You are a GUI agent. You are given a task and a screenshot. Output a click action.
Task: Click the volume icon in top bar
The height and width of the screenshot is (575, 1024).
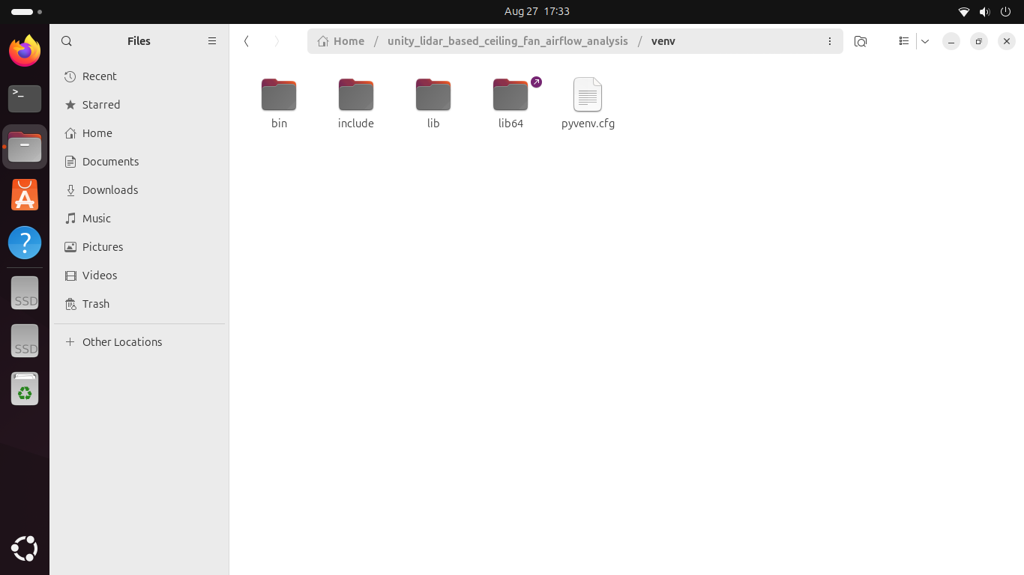pyautogui.click(x=985, y=12)
